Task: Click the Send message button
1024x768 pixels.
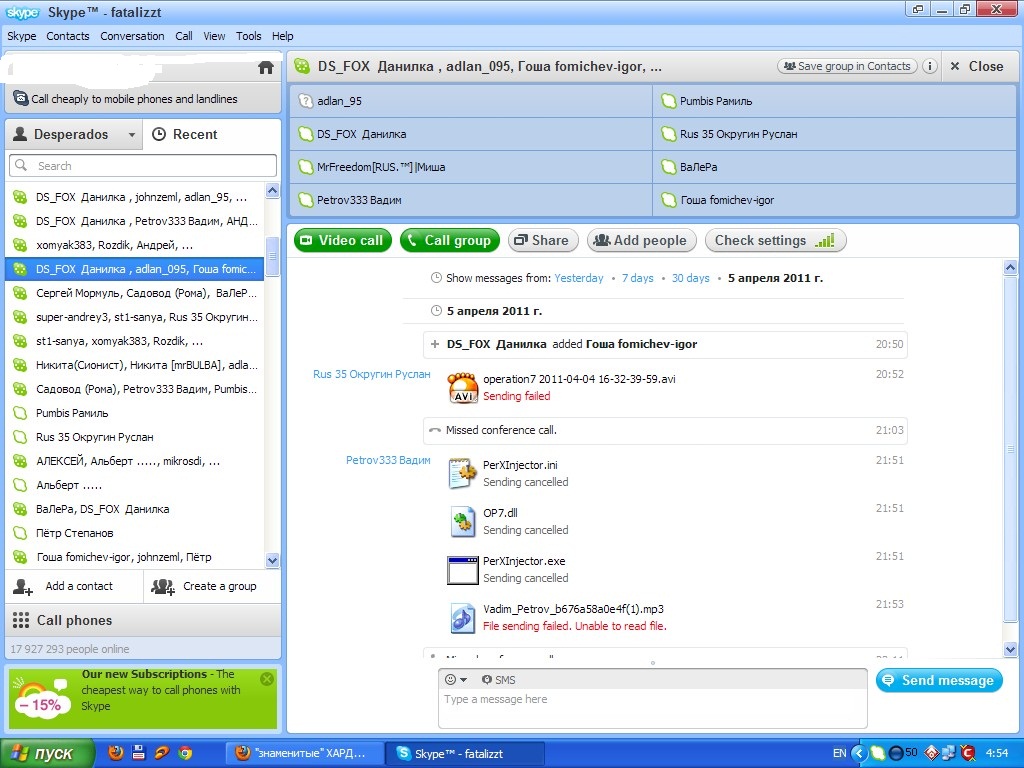Action: [938, 680]
